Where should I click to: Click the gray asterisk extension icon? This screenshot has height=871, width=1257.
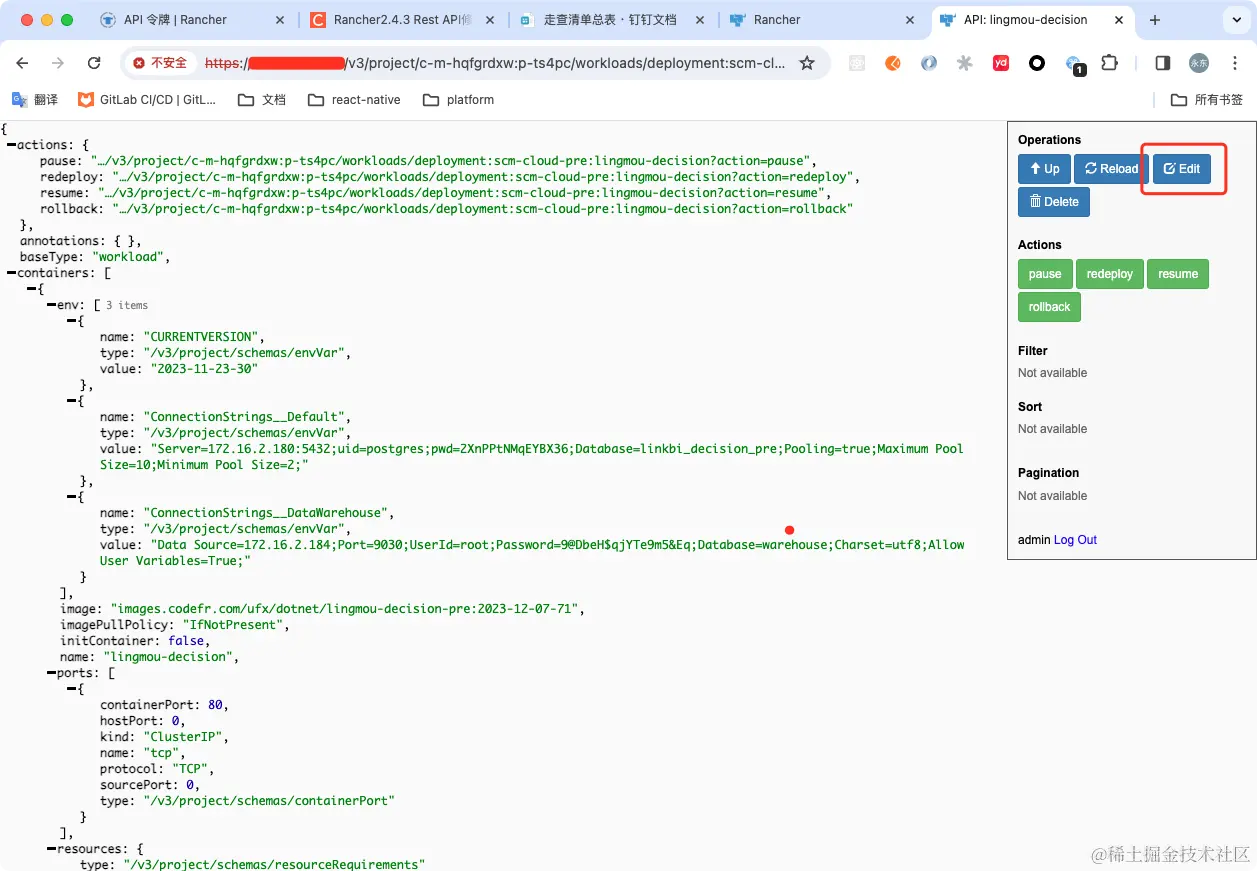pos(965,63)
